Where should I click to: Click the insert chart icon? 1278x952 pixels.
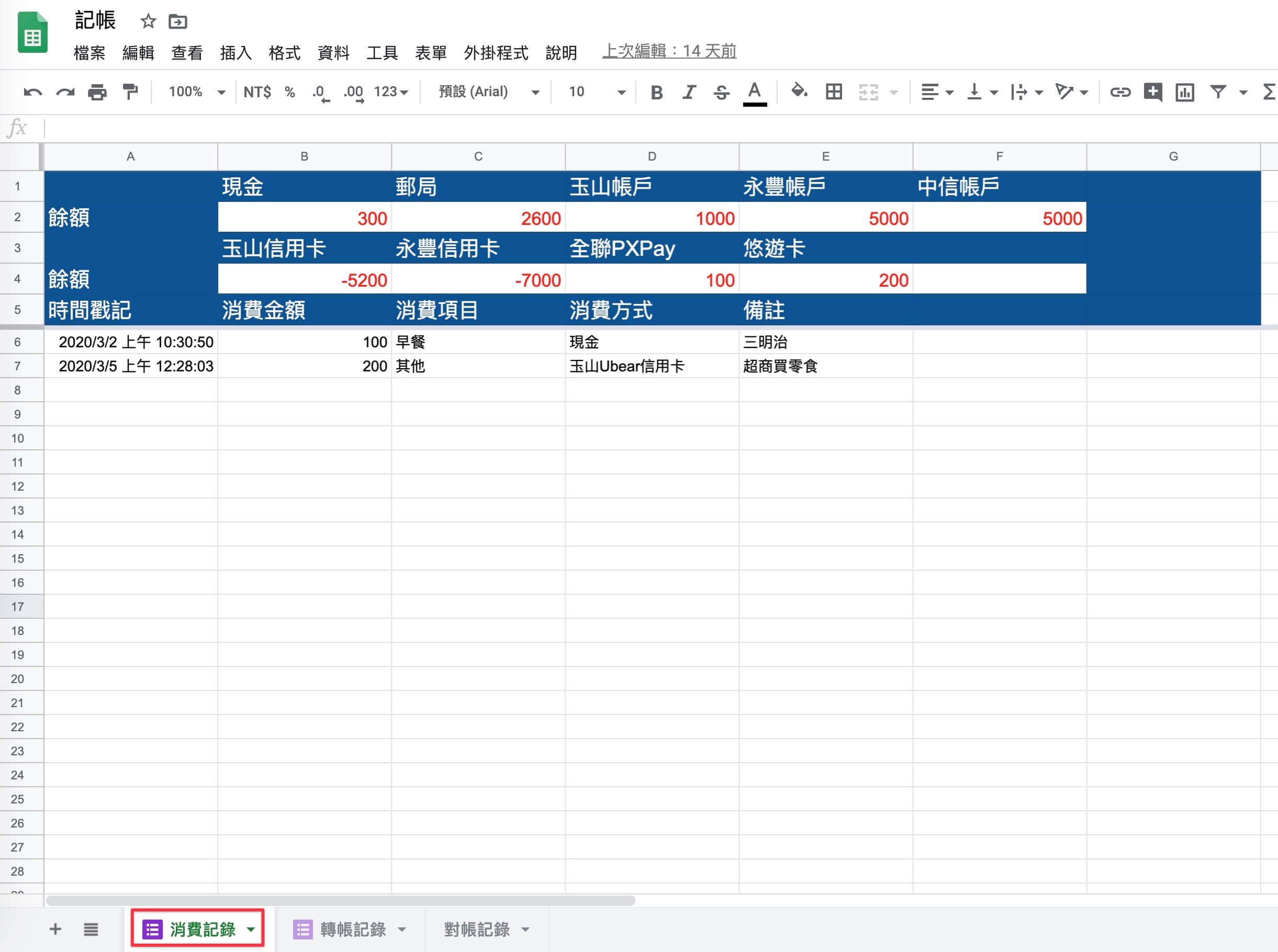[1185, 92]
